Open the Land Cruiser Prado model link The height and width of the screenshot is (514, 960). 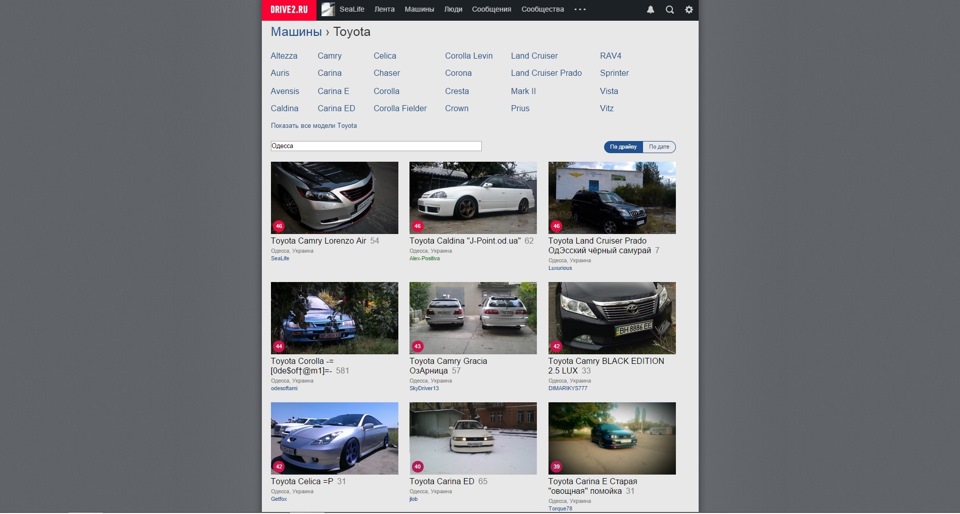(x=546, y=73)
